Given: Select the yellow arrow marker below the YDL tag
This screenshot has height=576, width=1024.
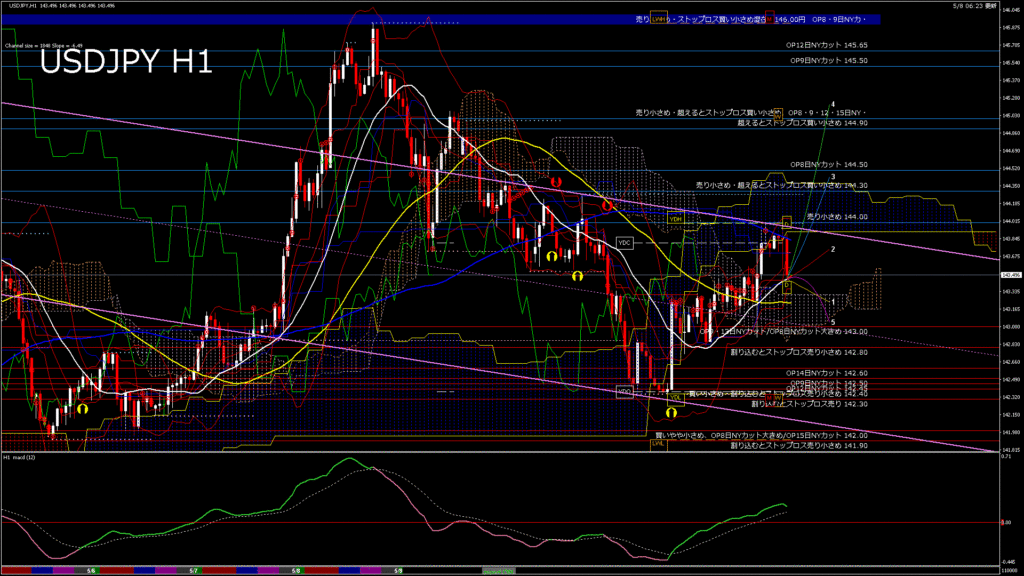Looking at the screenshot, I should click(671, 412).
